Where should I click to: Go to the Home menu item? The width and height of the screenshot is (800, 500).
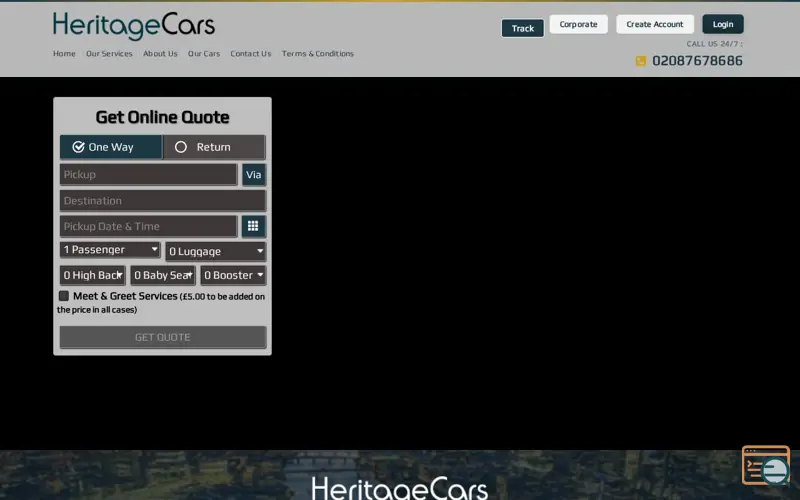tap(64, 54)
